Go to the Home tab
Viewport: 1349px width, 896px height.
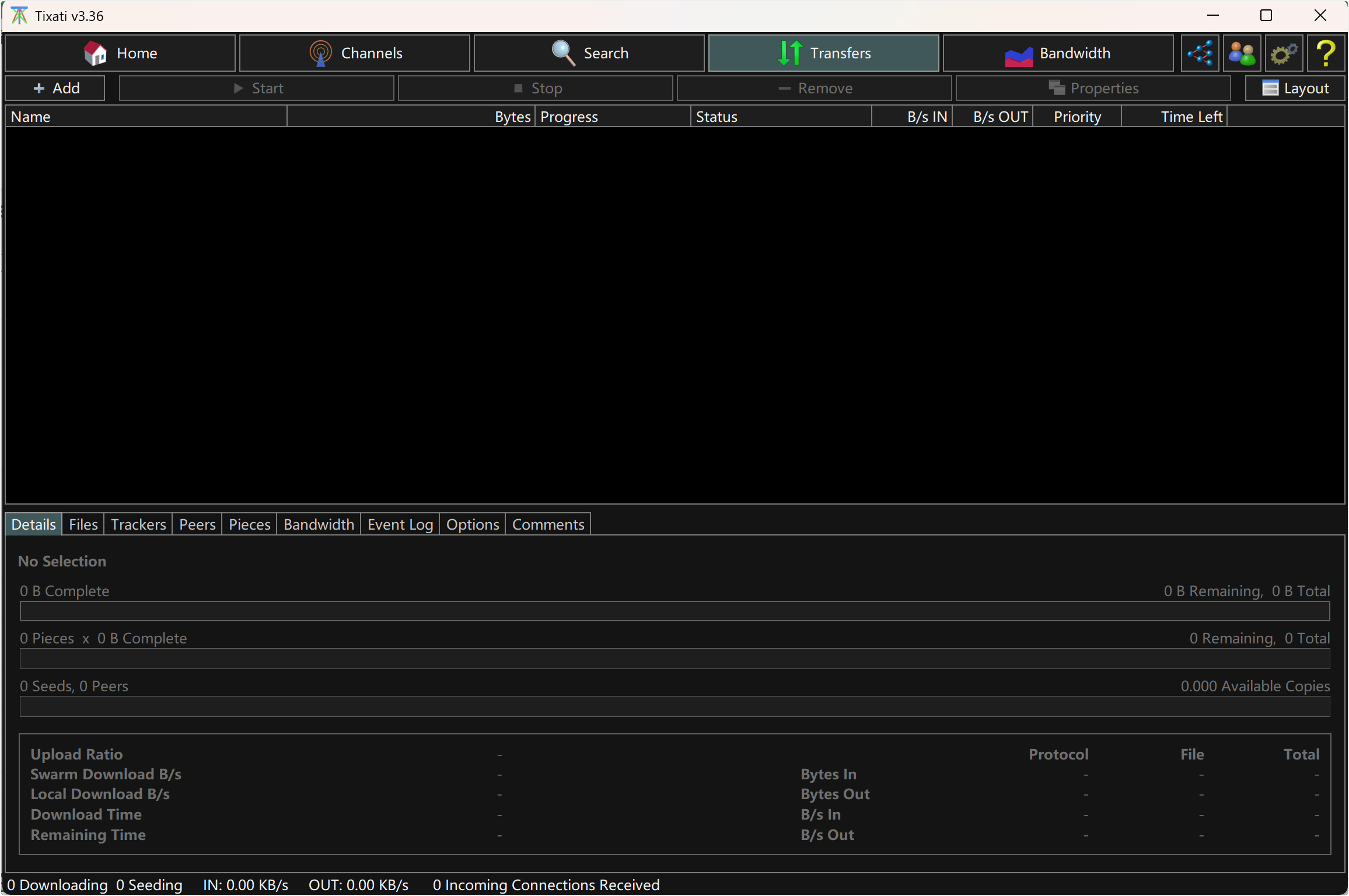point(120,53)
